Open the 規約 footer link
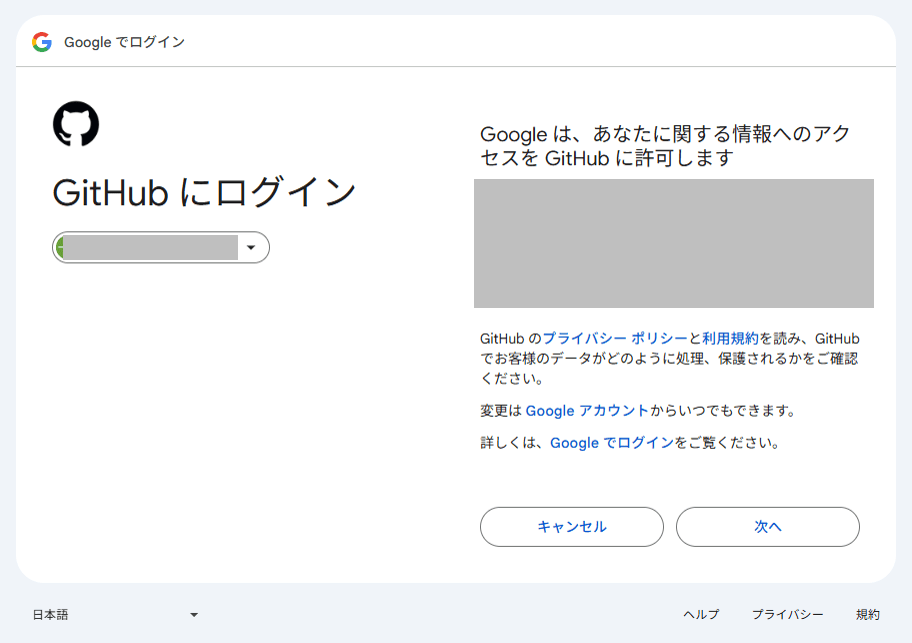Screen dimensions: 912x643 pos(868,615)
